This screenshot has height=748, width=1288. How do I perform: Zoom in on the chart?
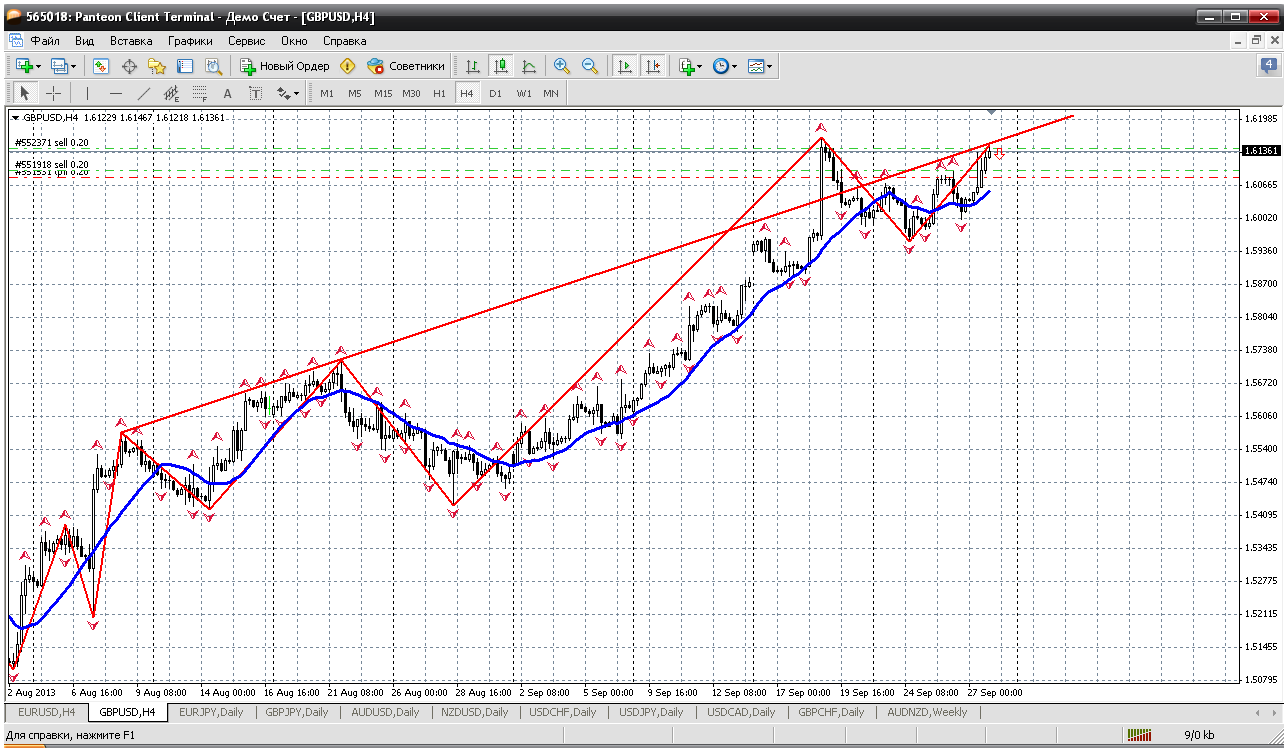point(562,66)
